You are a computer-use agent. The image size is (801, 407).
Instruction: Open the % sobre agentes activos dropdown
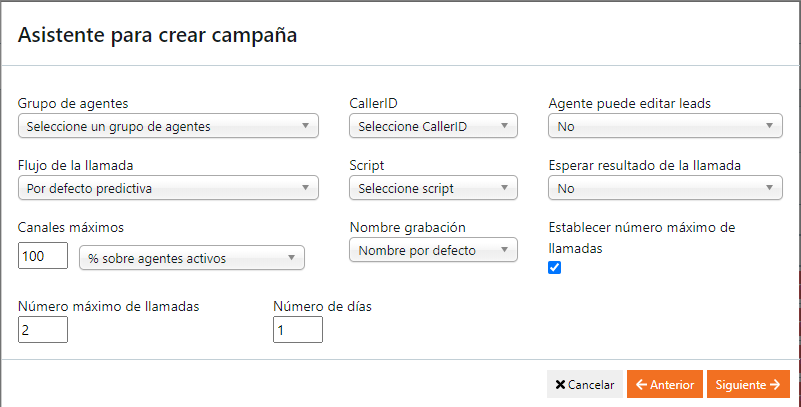(x=191, y=258)
